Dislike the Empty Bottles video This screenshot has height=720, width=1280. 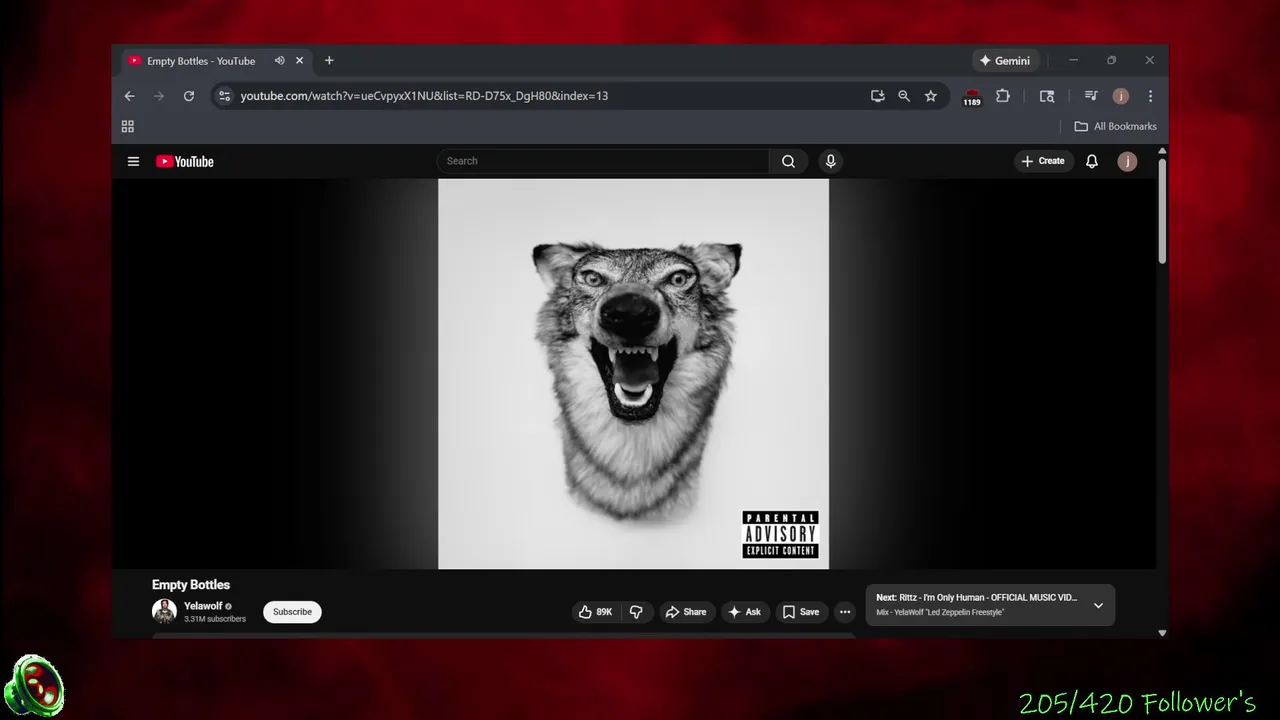tap(636, 612)
